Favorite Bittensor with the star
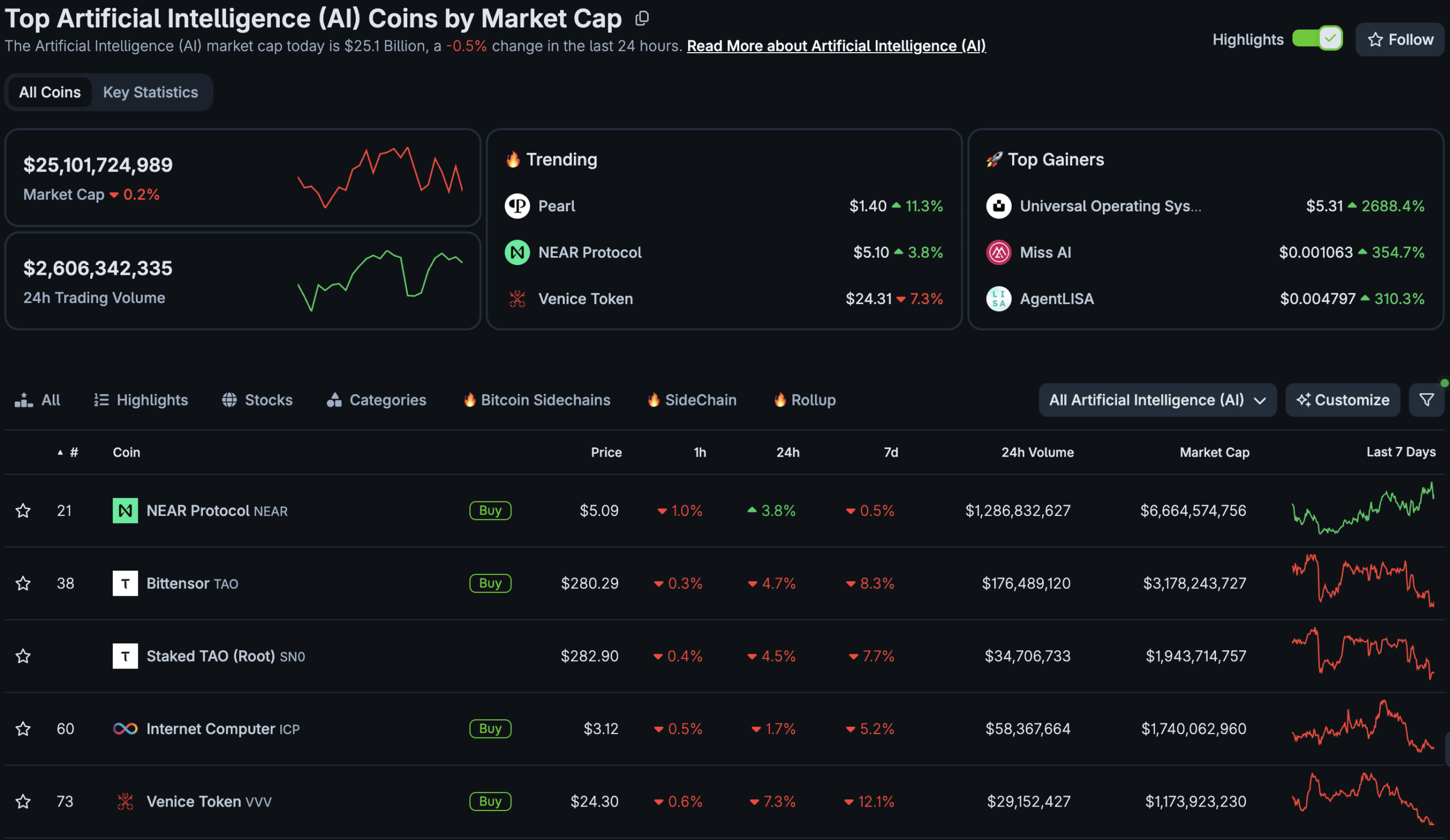This screenshot has height=840, width=1450. tap(23, 583)
